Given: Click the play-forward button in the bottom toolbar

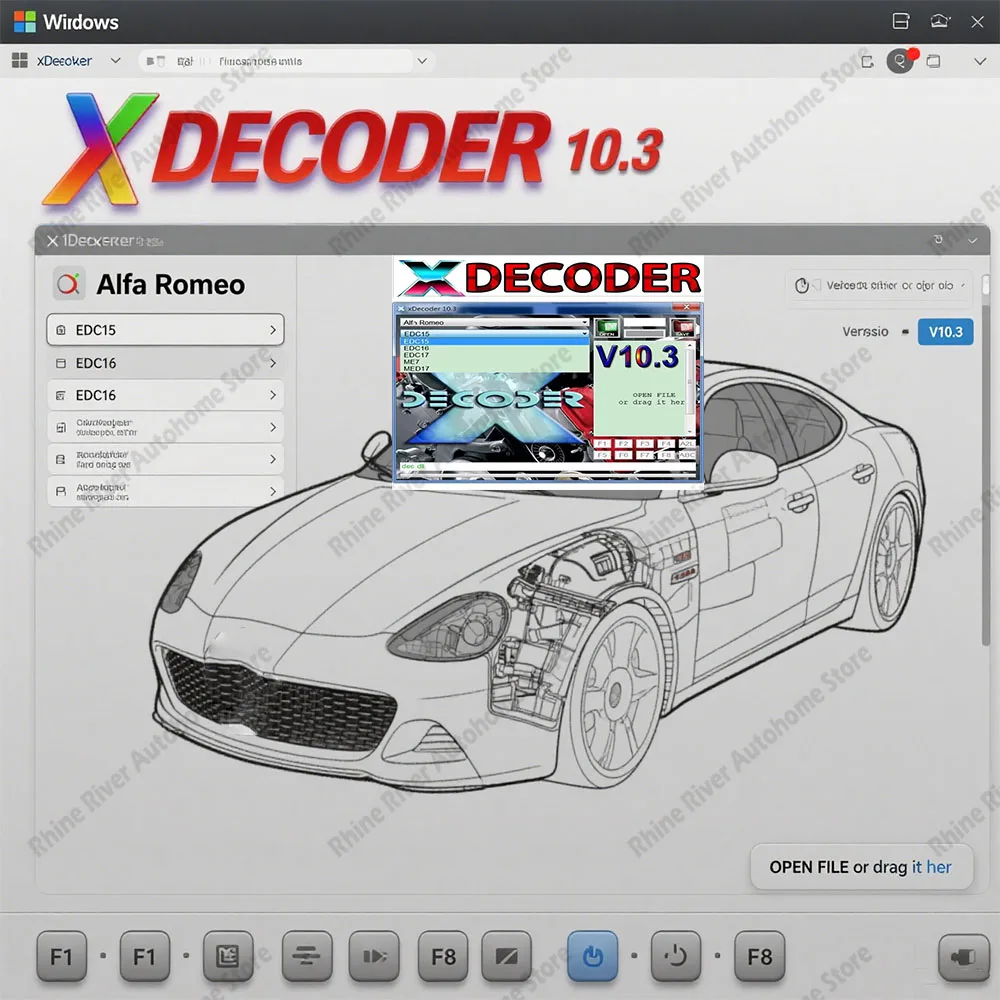Looking at the screenshot, I should point(374,956).
